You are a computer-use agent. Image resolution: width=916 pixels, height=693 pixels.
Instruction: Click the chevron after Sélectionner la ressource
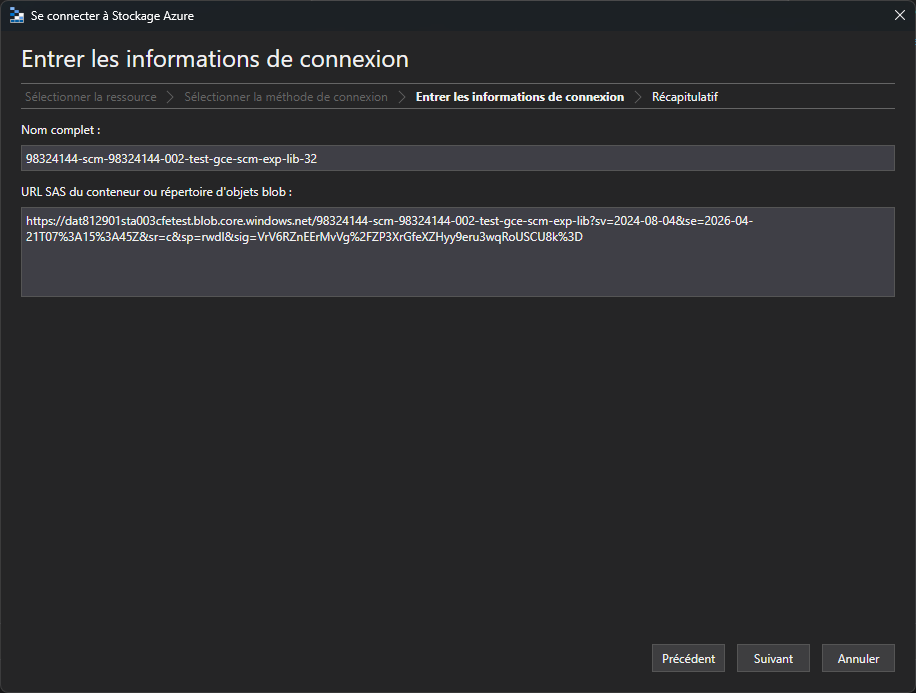tap(170, 97)
